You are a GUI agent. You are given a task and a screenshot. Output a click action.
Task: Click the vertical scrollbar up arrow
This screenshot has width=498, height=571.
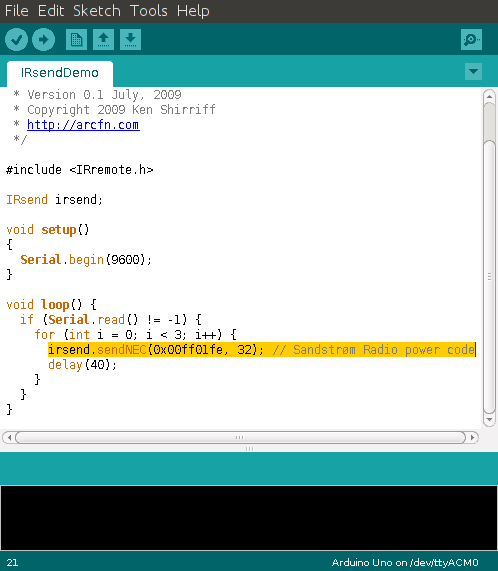pos(489,97)
